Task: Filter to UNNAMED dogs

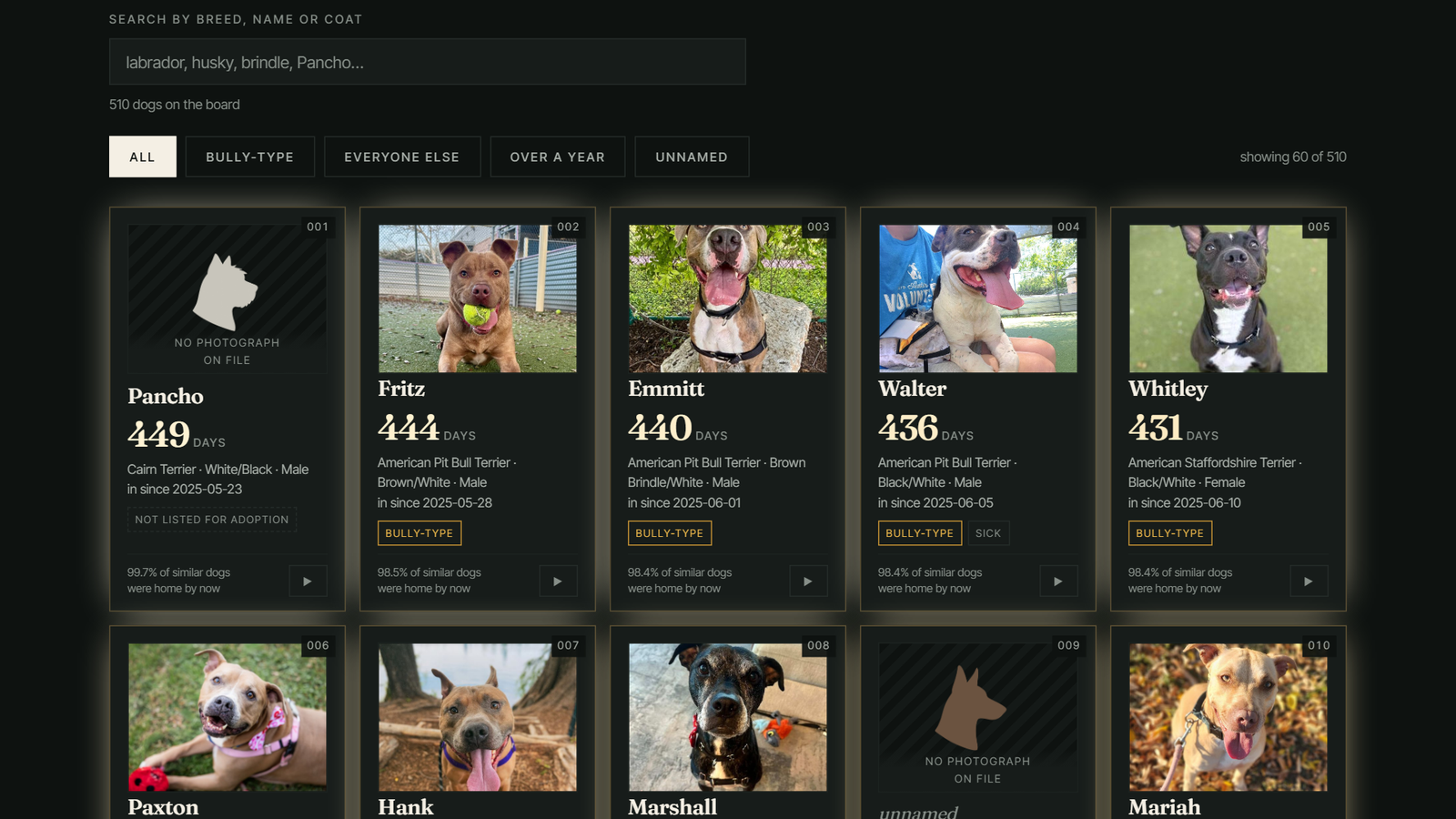Action: tap(692, 157)
